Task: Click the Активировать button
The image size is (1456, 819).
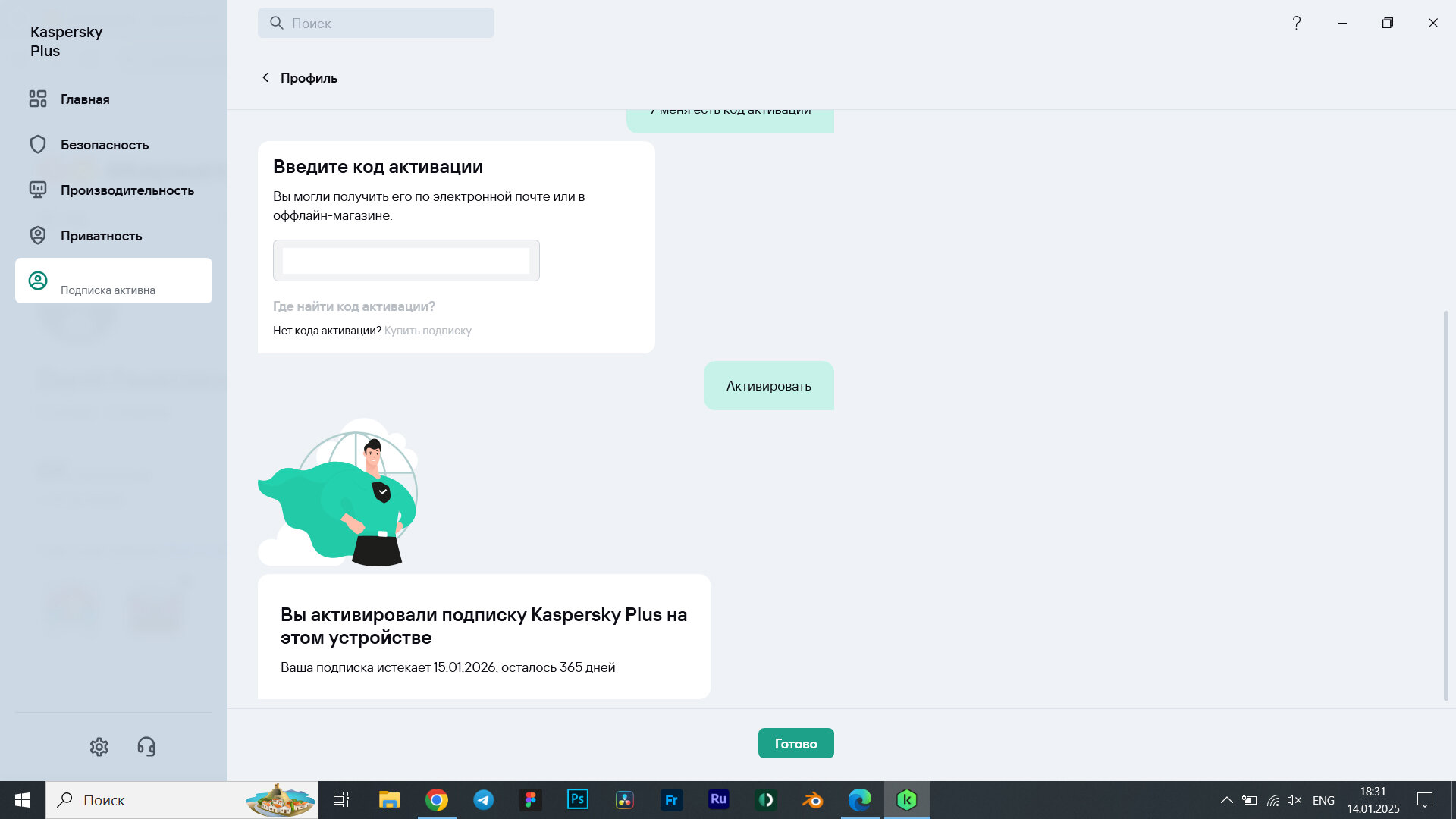Action: [769, 386]
